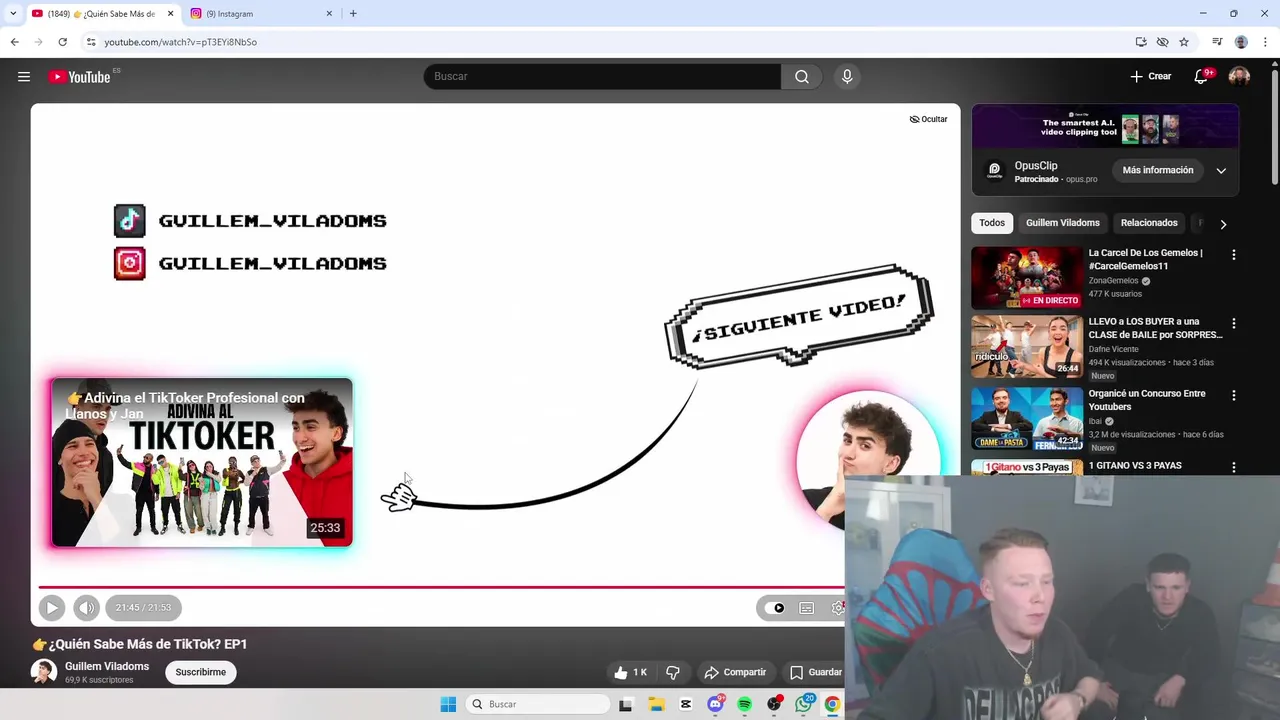Open options for LLEVO a LOS BUYER video
The height and width of the screenshot is (720, 1280).
click(1233, 324)
